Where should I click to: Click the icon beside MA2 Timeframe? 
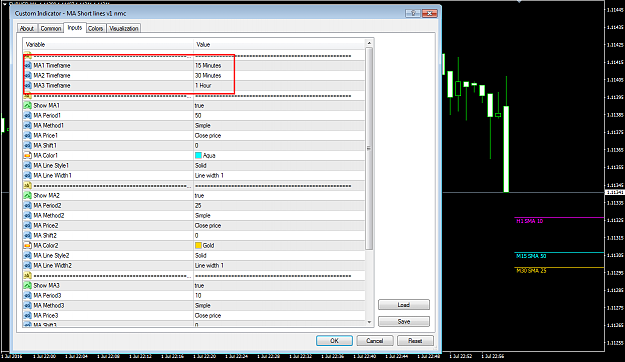pos(28,75)
